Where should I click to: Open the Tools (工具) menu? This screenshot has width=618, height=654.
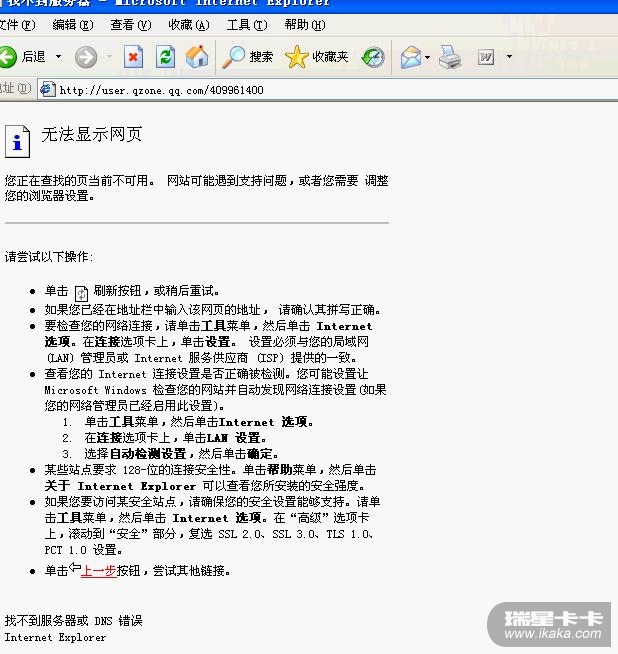tap(247, 25)
